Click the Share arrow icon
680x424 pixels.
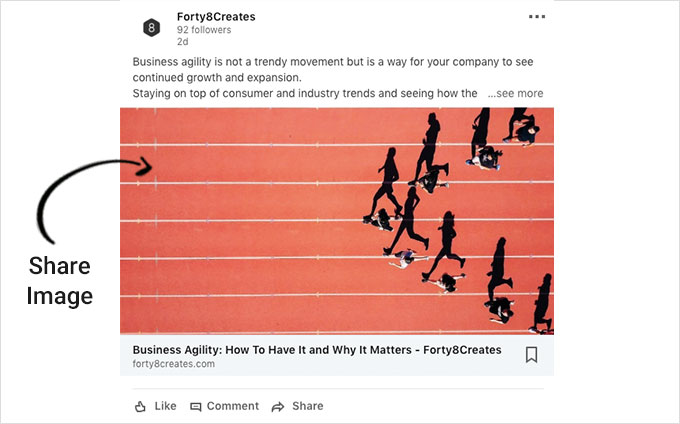click(x=278, y=407)
